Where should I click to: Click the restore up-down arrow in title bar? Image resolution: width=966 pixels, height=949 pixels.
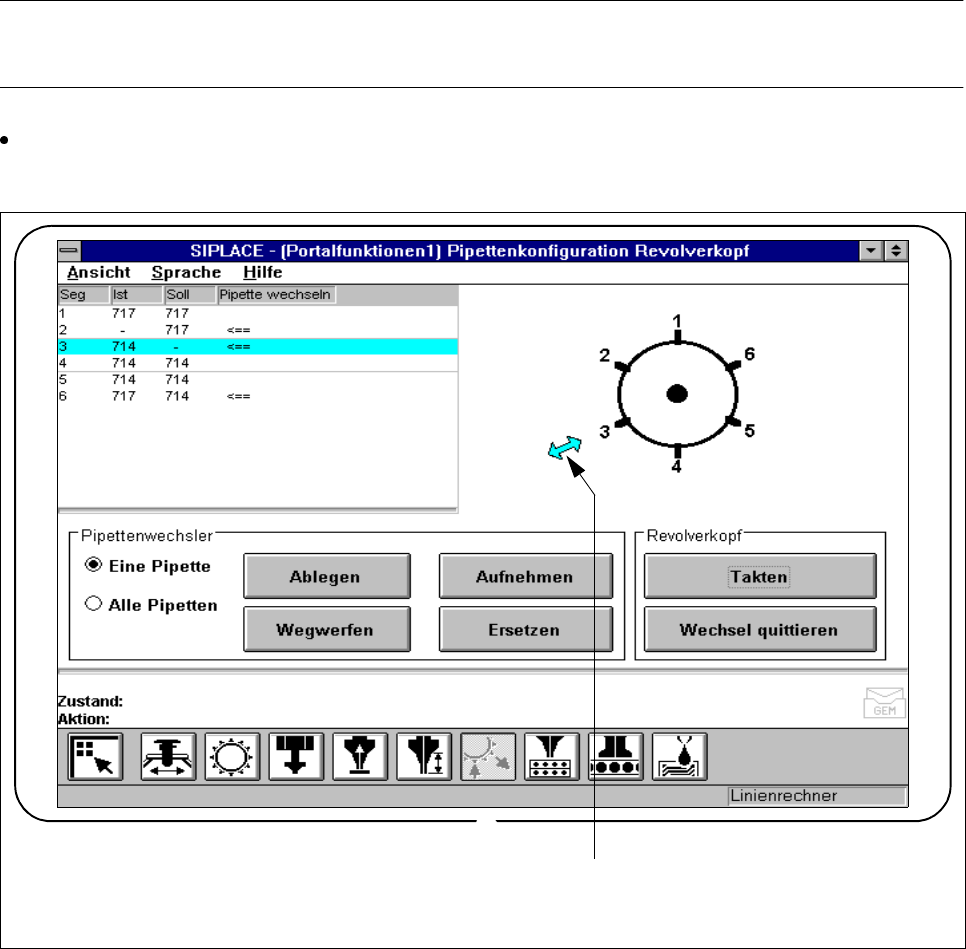click(x=896, y=251)
